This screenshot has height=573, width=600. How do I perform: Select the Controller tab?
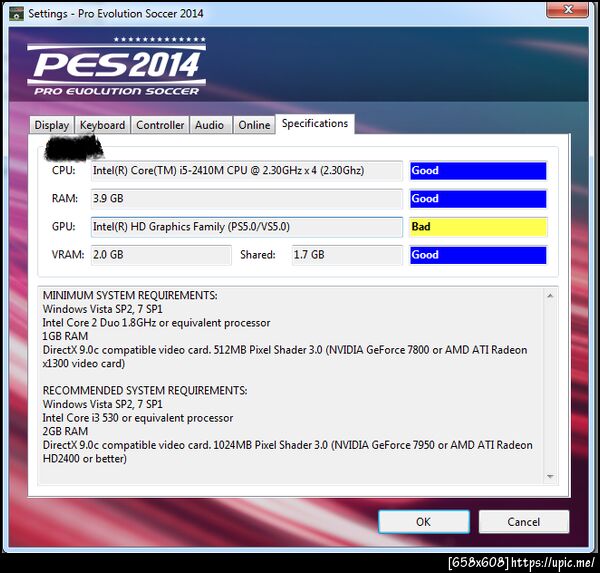[x=160, y=125]
